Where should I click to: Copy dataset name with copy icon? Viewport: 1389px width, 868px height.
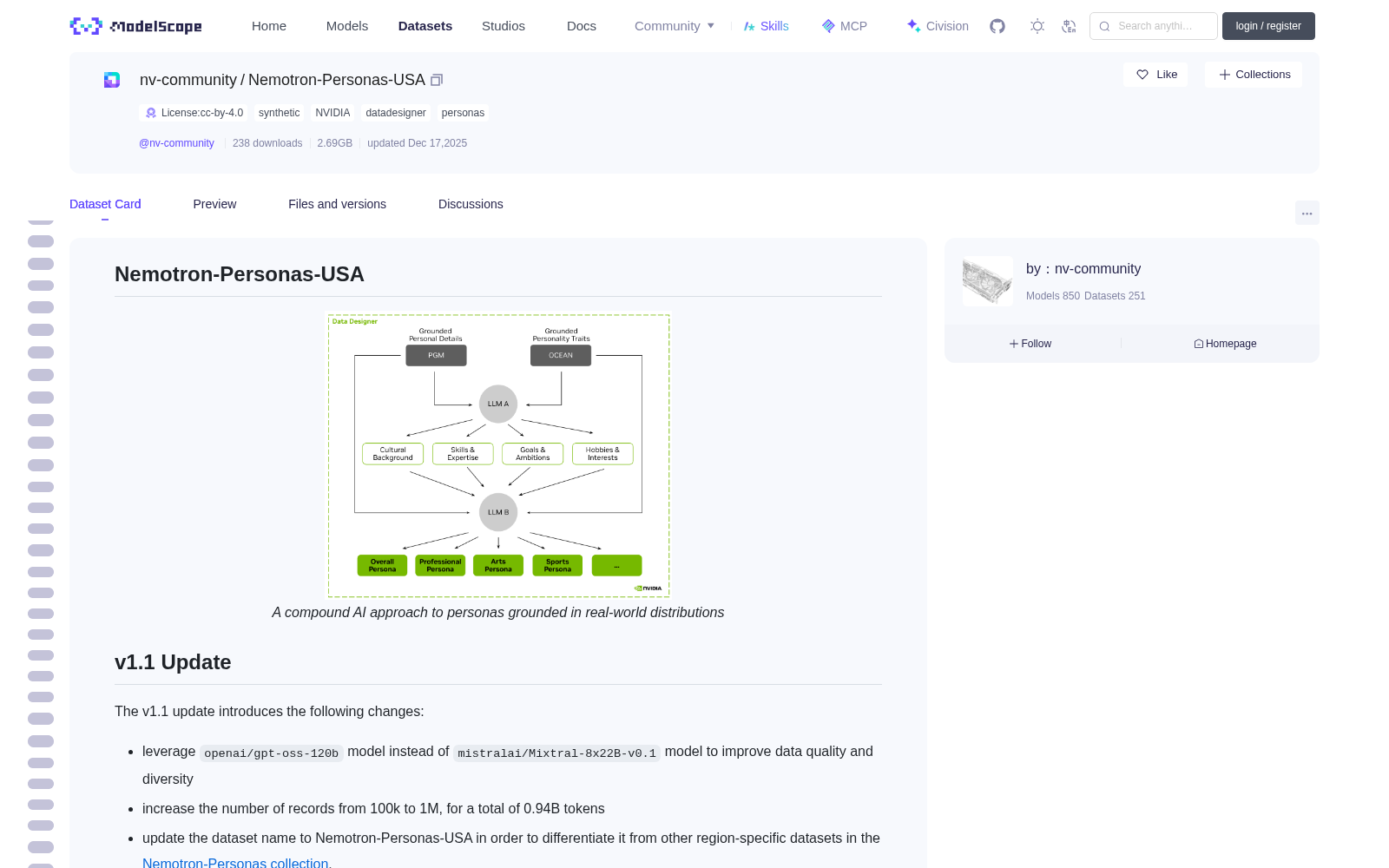pos(437,80)
